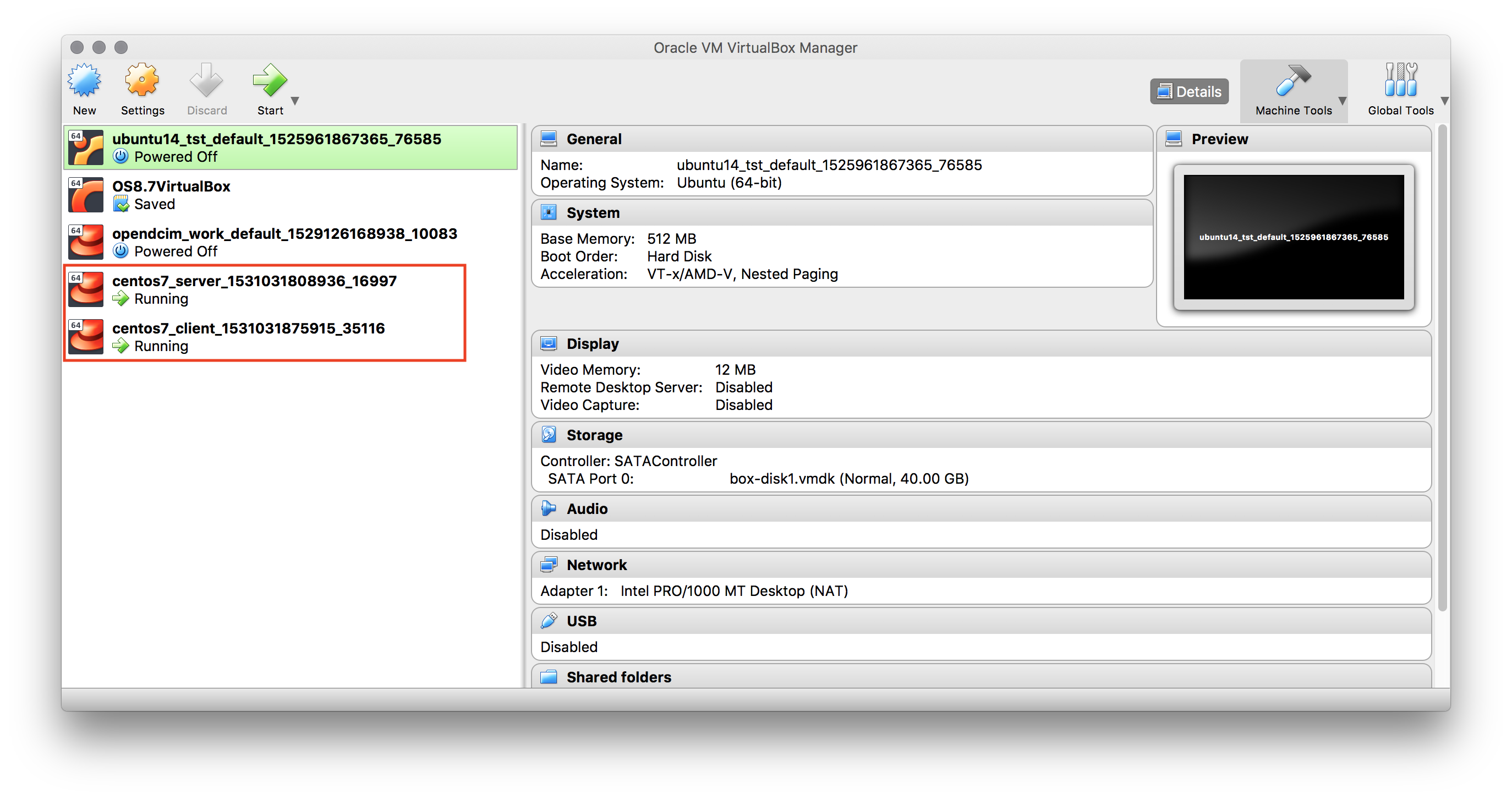The image size is (1512, 799).
Task: Click the New virtual machine icon
Action: tap(85, 80)
